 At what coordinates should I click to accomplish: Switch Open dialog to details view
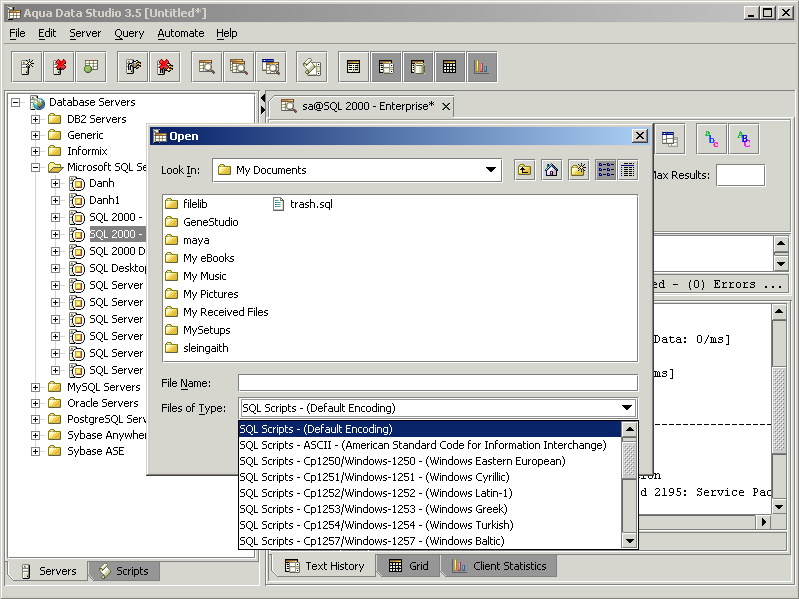click(x=628, y=170)
